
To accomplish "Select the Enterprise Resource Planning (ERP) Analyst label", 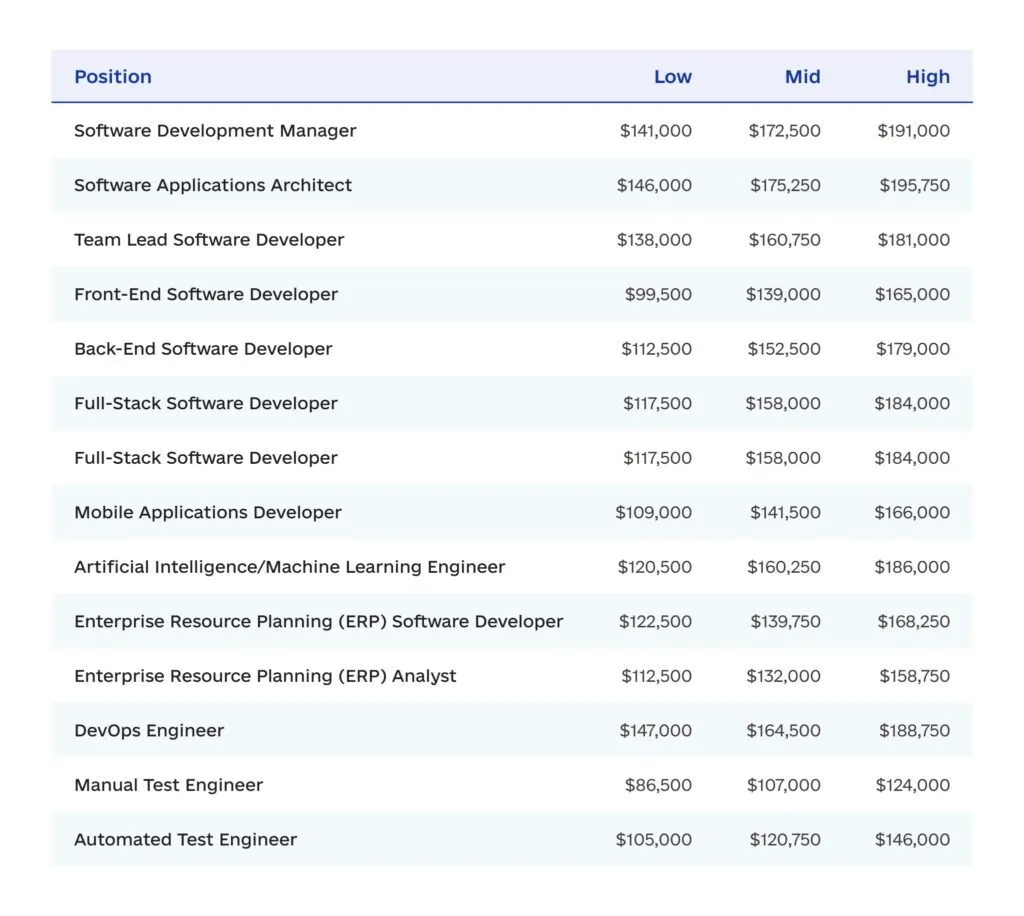I will (265, 676).
